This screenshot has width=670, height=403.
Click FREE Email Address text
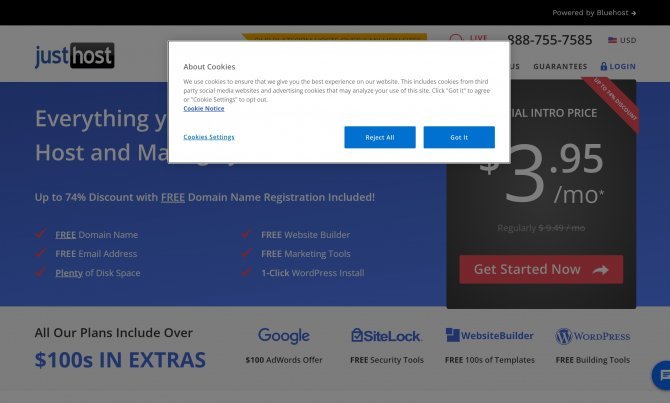[x=96, y=254]
